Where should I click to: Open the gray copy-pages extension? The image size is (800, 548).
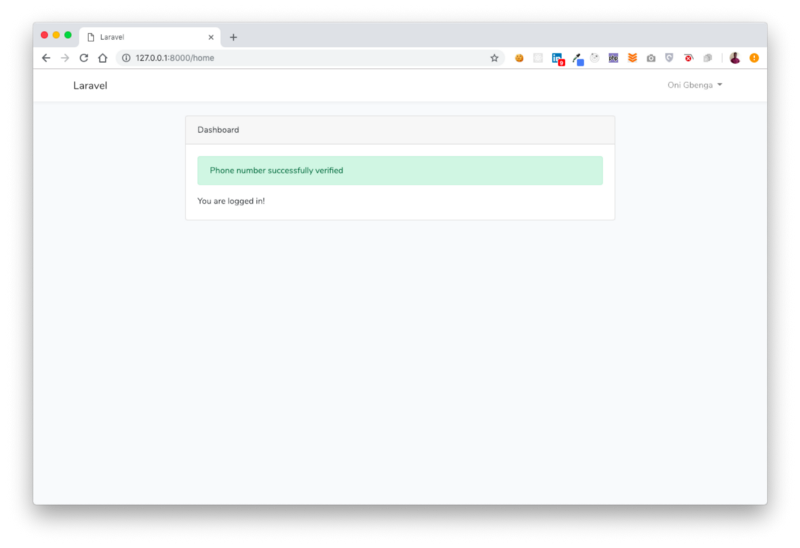[707, 58]
